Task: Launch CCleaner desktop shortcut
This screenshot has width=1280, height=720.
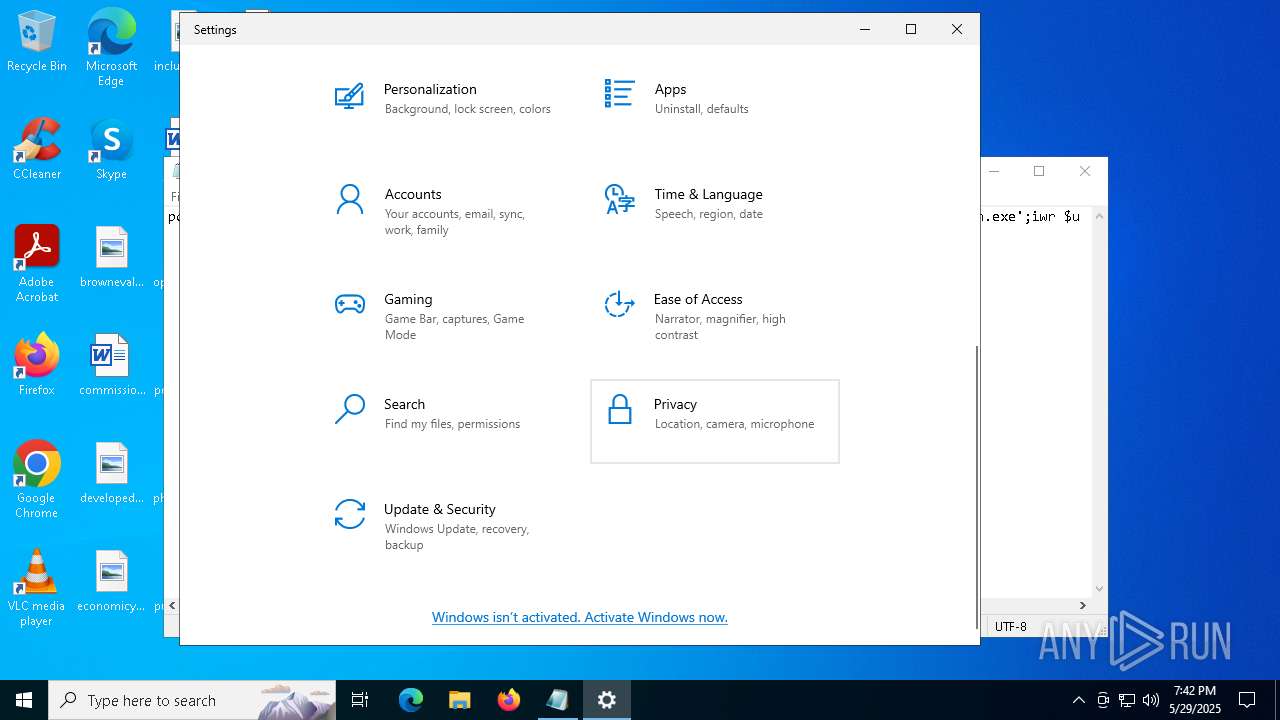Action: click(x=37, y=149)
